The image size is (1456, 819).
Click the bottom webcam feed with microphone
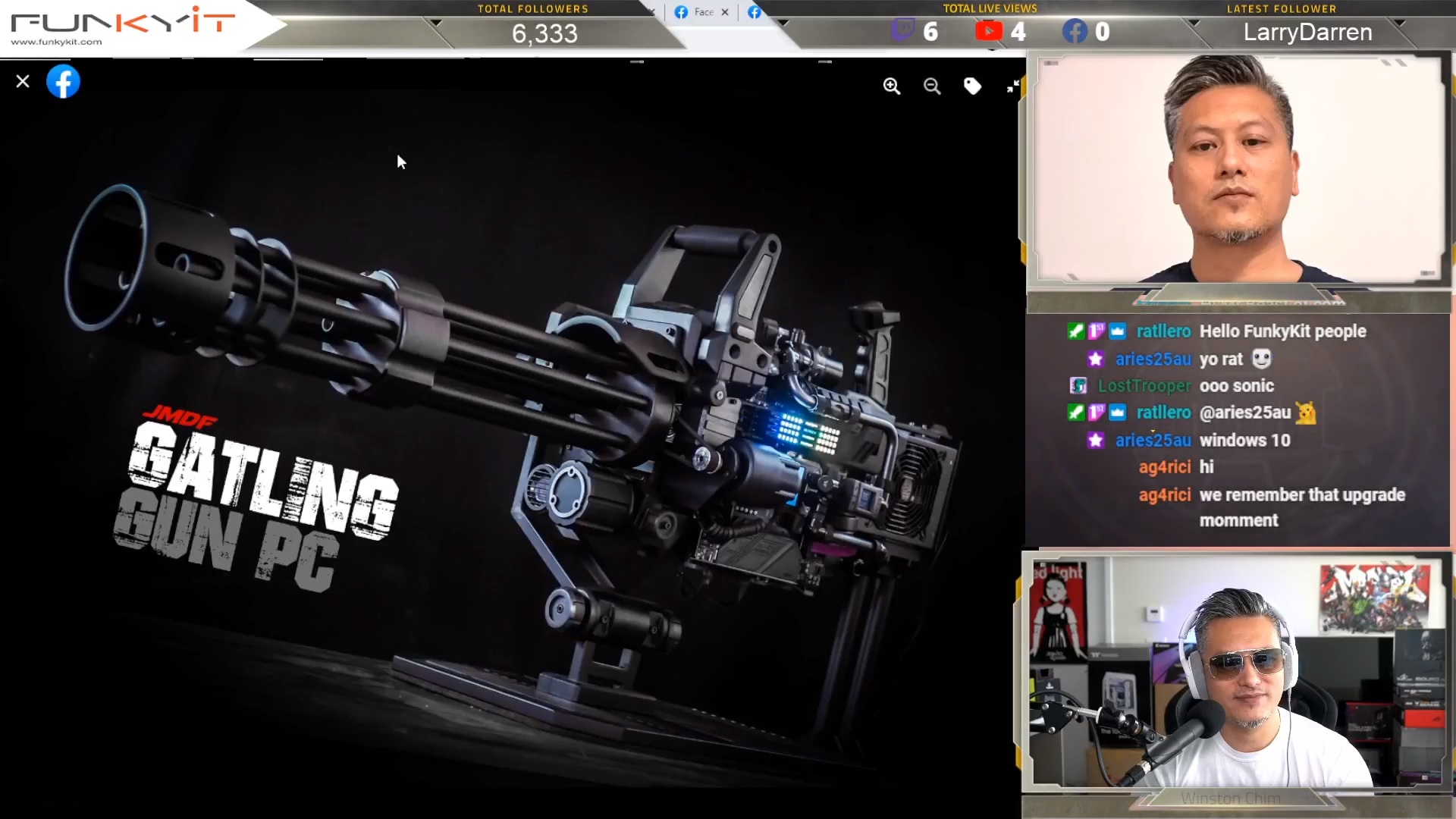(1237, 673)
